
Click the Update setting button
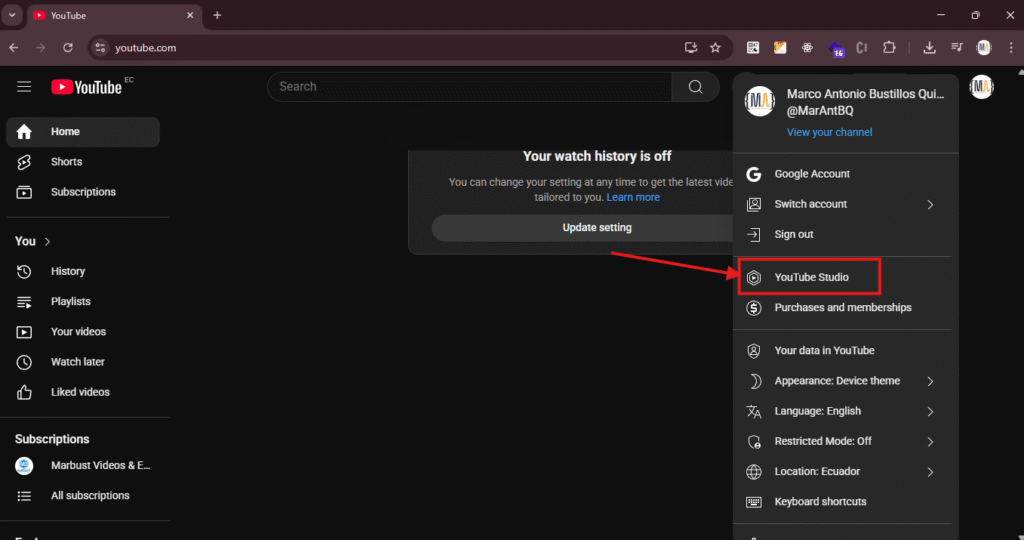coord(596,227)
